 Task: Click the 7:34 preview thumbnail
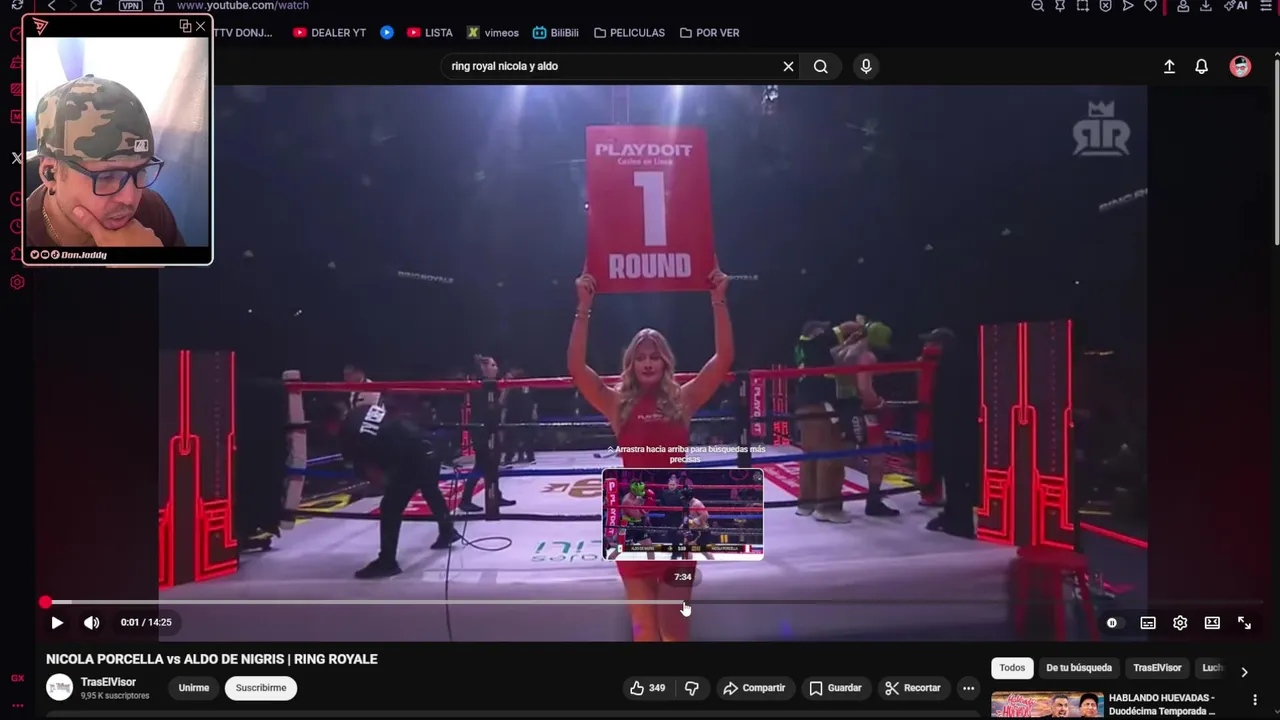tap(683, 514)
